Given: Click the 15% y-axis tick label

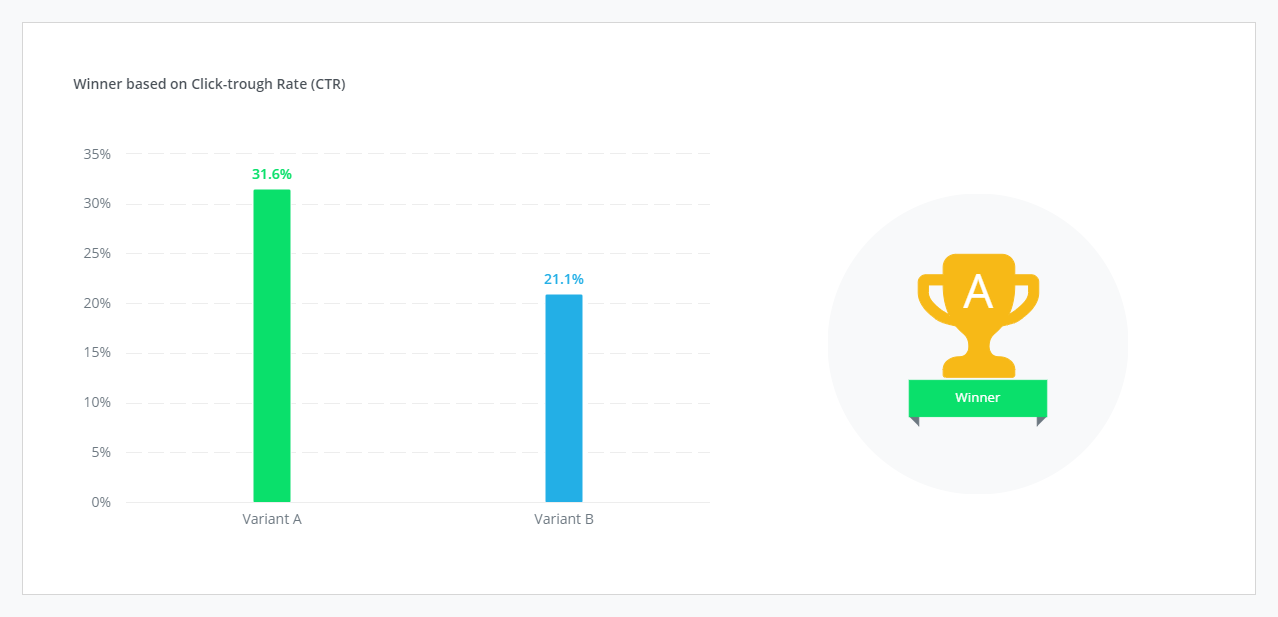Looking at the screenshot, I should coord(97,352).
